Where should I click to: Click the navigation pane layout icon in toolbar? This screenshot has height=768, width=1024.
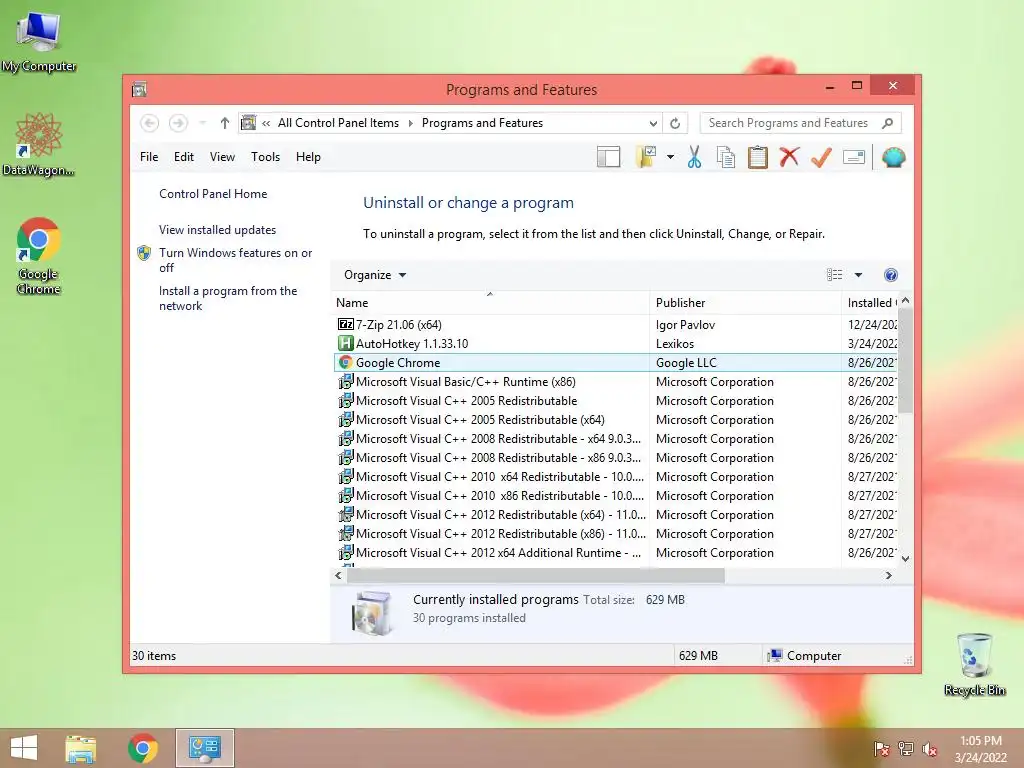608,157
